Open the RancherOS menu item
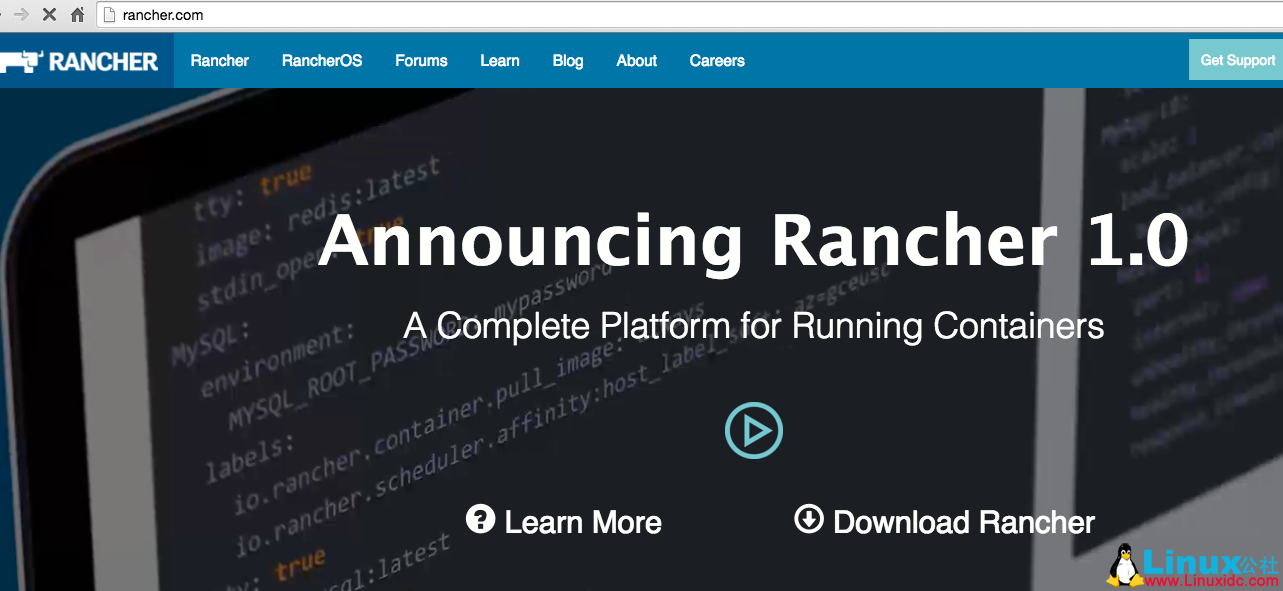Viewport: 1283px width, 591px height. [x=321, y=60]
